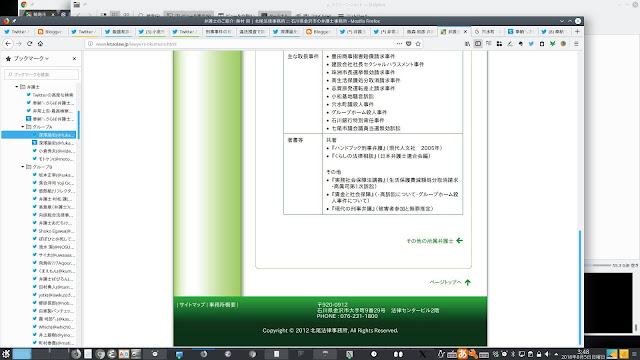Open the Library toolbar icon
Viewport: 640px width, 360px height.
tap(467, 44)
